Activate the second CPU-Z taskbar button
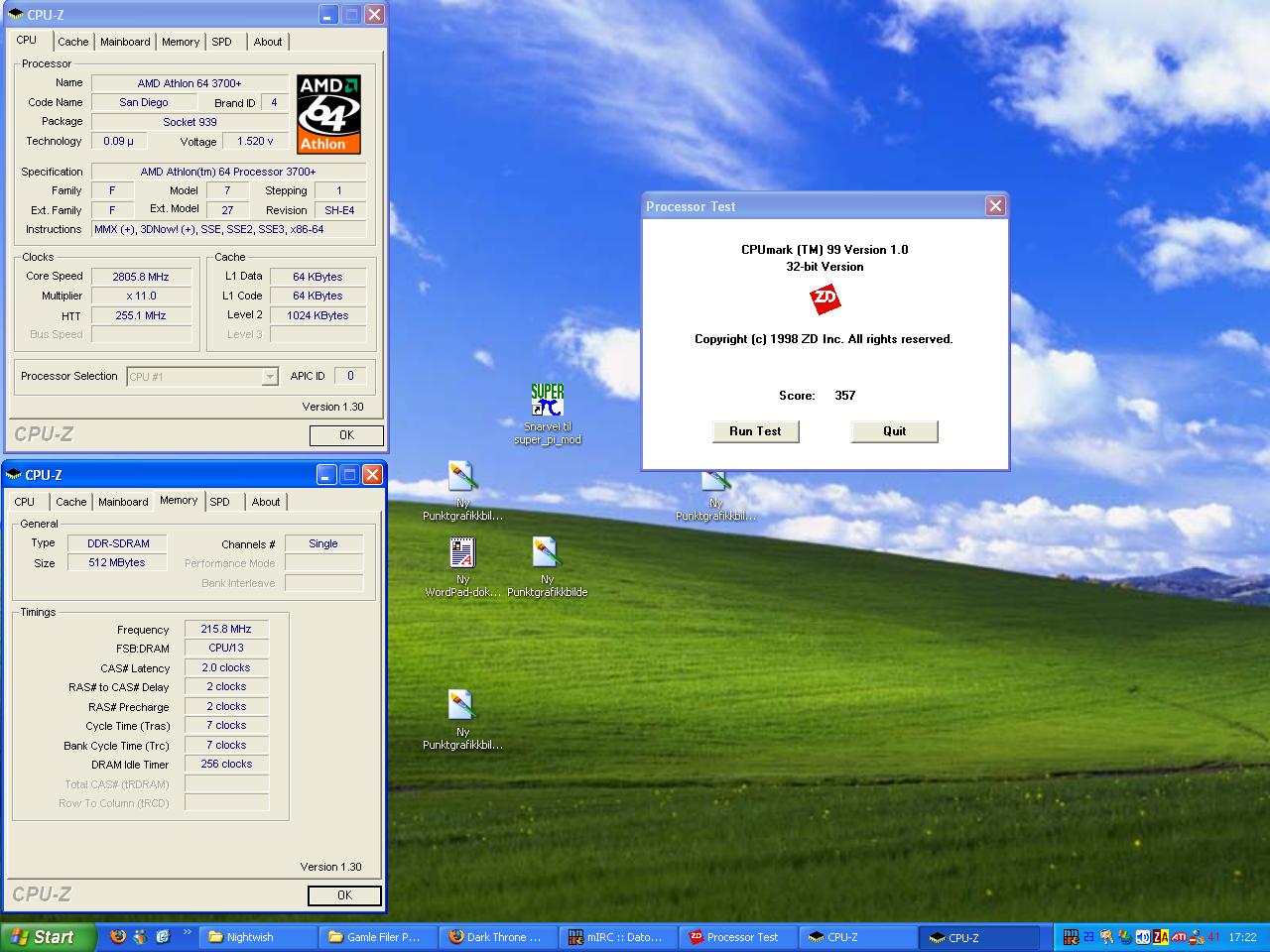The height and width of the screenshot is (952, 1270). point(979,937)
